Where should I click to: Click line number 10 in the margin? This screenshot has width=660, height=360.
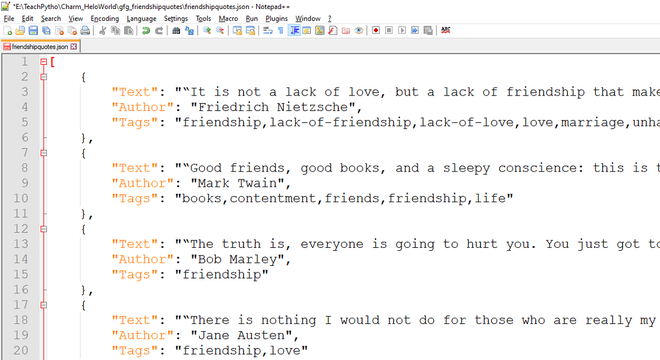[x=21, y=198]
